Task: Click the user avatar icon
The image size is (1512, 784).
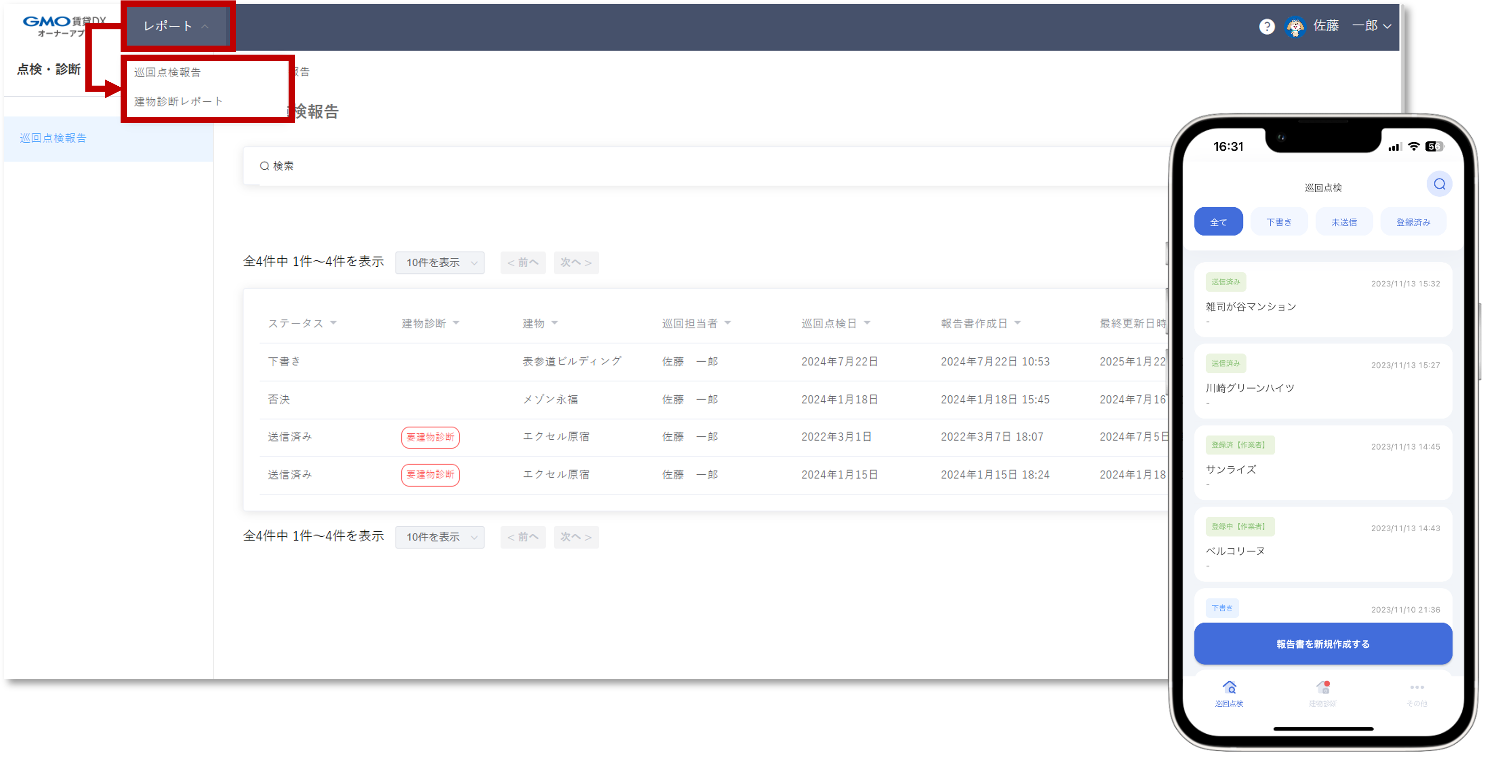Action: (1294, 27)
